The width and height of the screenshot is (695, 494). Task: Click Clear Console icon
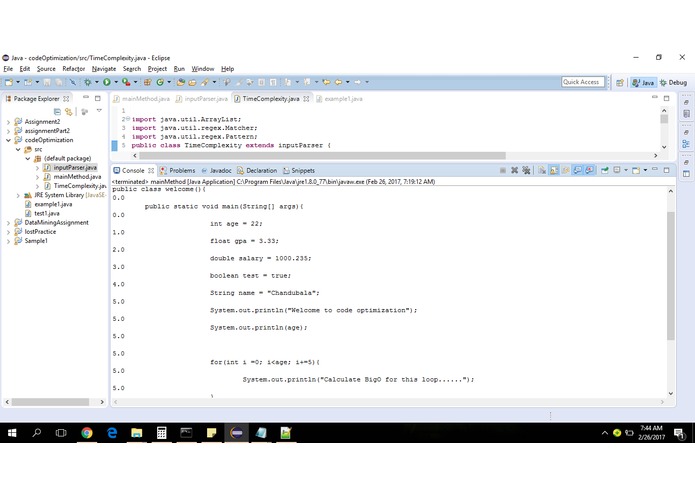542,171
